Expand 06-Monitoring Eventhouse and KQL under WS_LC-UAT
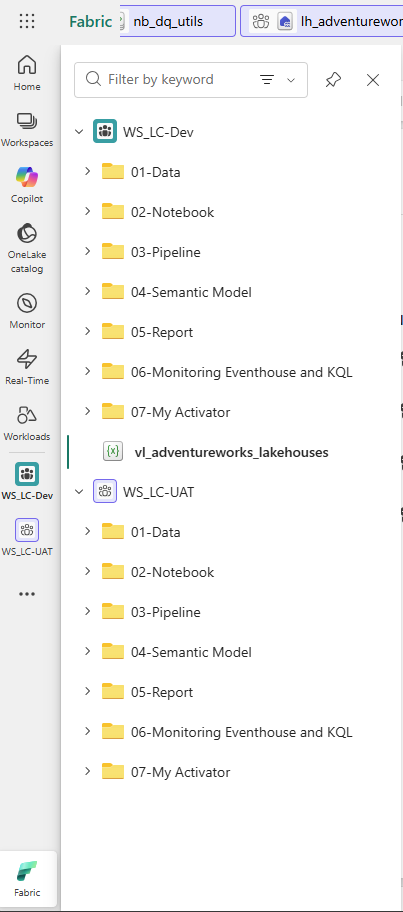This screenshot has width=403, height=912. [88, 732]
